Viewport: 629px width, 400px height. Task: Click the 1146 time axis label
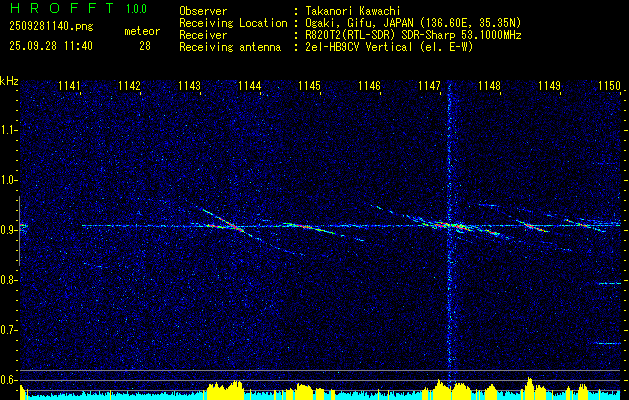click(369, 86)
